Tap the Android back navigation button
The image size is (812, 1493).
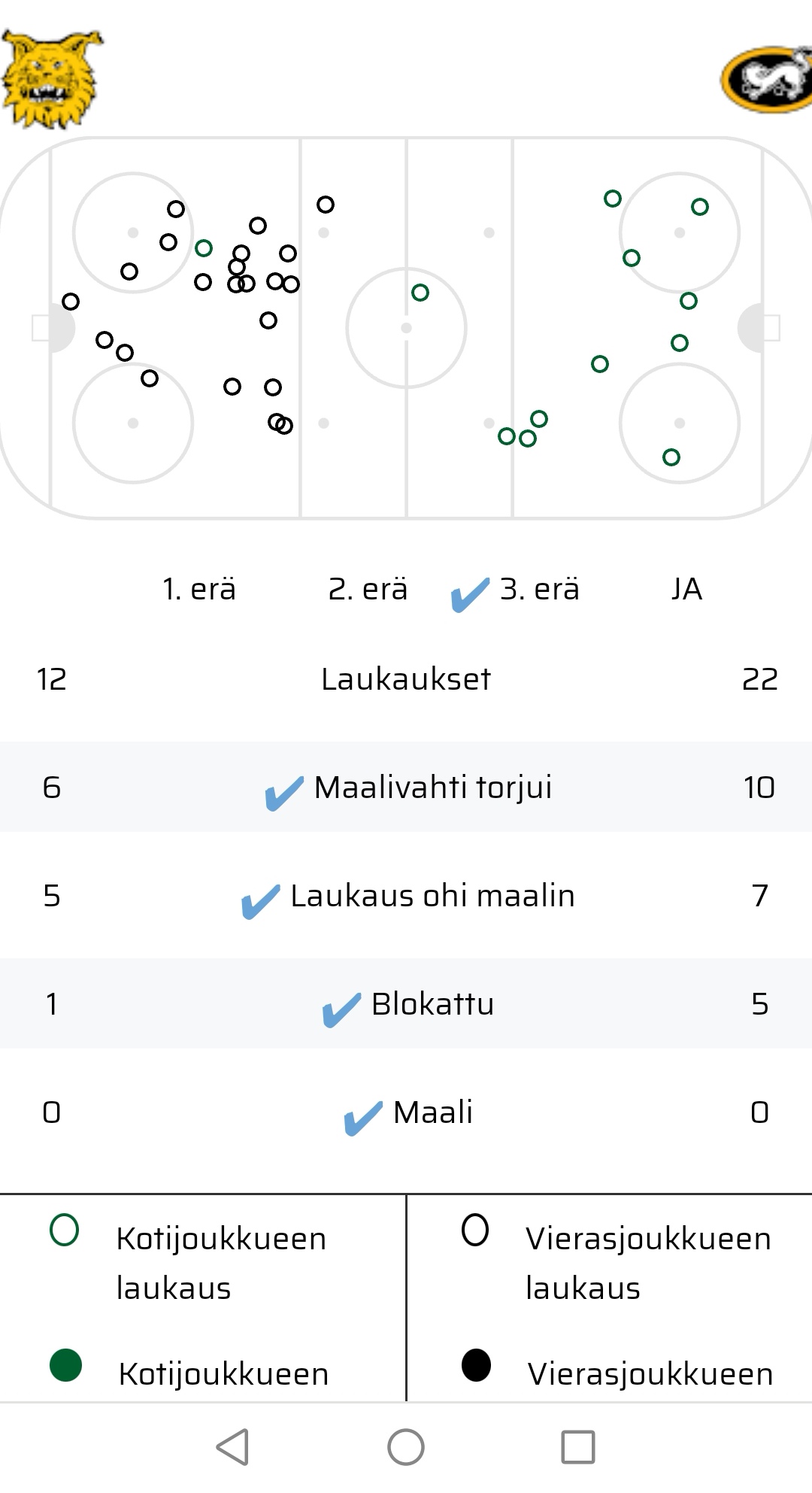(x=232, y=1447)
